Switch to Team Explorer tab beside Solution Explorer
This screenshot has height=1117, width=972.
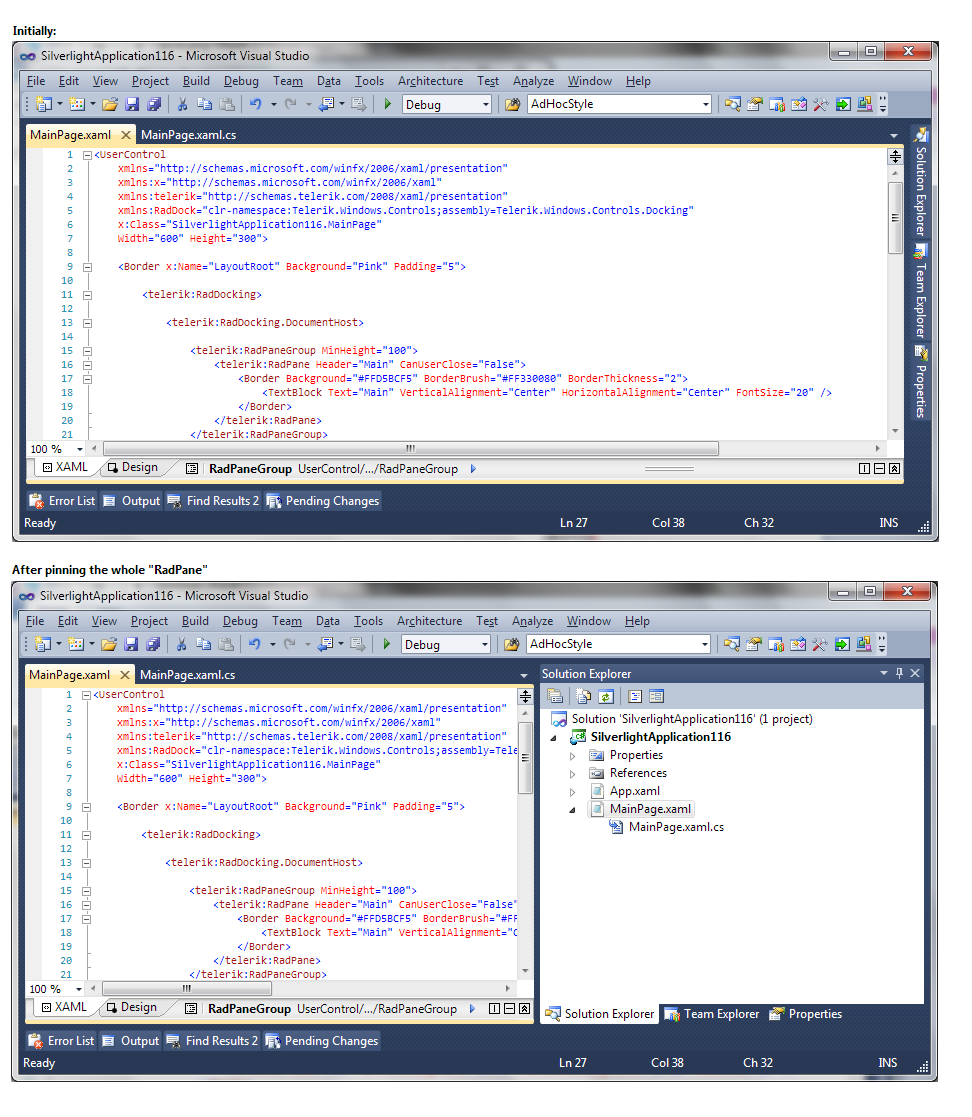(713, 1014)
